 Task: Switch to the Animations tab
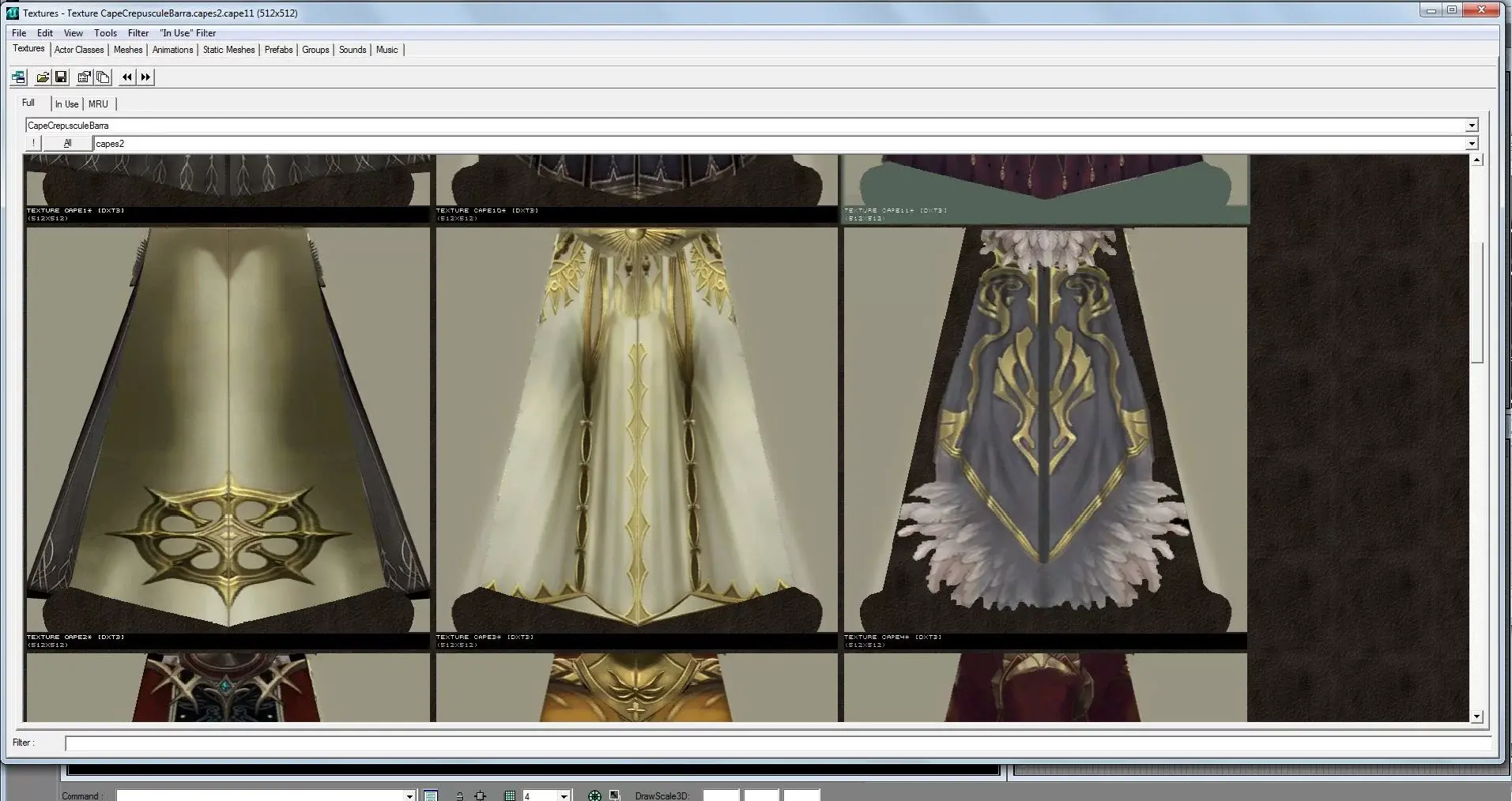point(172,50)
